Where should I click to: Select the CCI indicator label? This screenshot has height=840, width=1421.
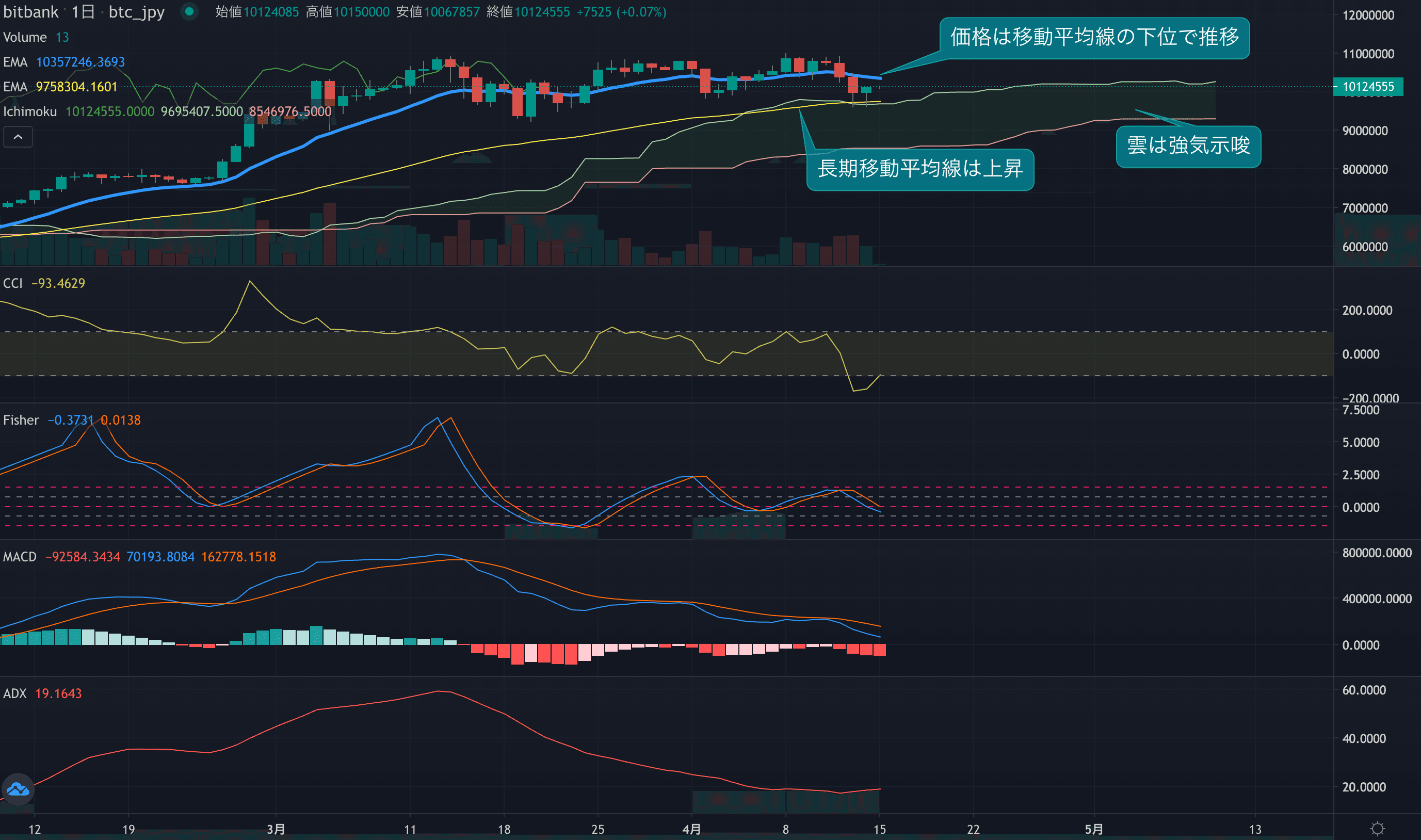tap(12, 283)
